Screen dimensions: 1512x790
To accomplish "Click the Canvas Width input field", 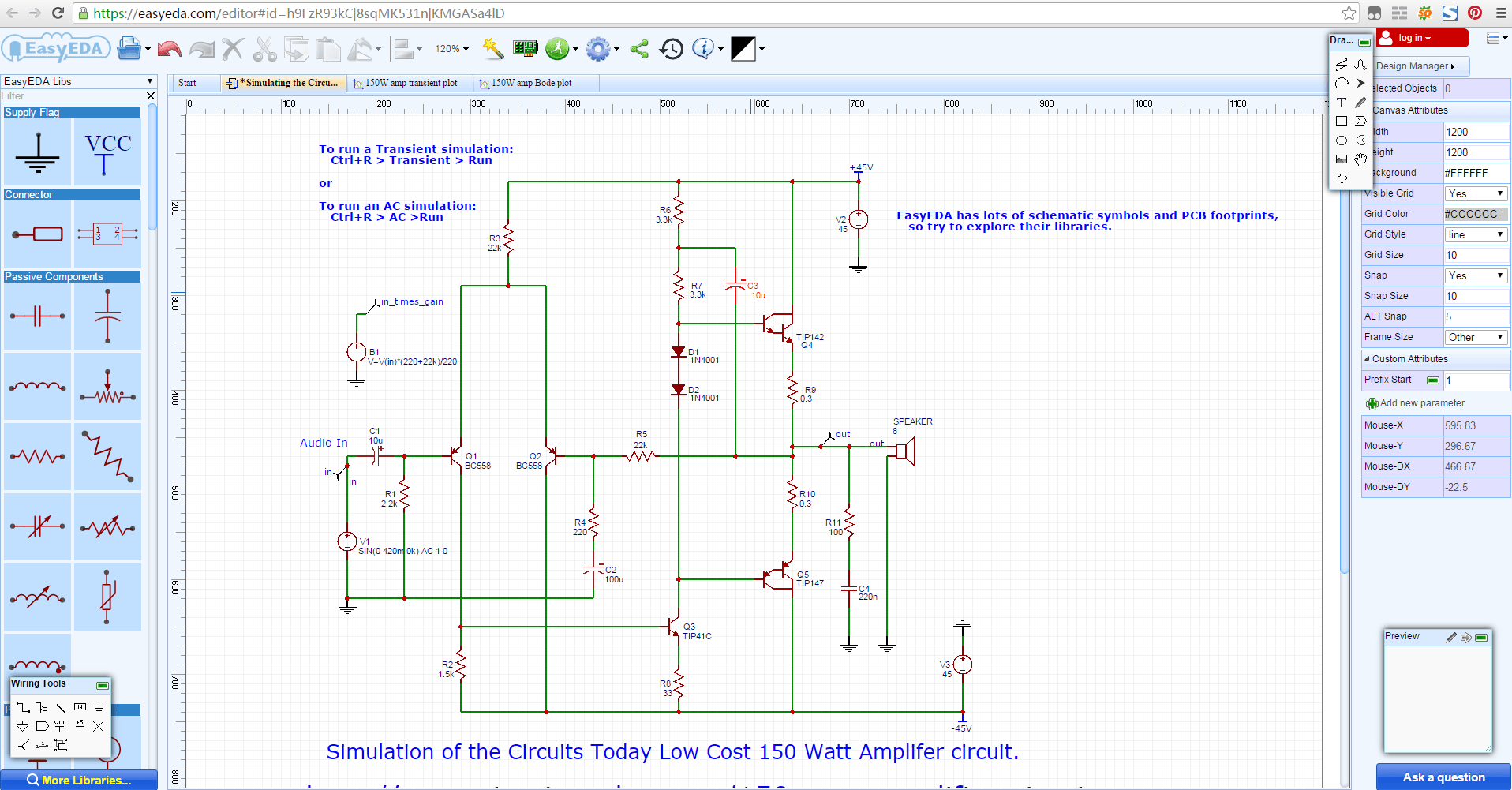I will 1475,132.
